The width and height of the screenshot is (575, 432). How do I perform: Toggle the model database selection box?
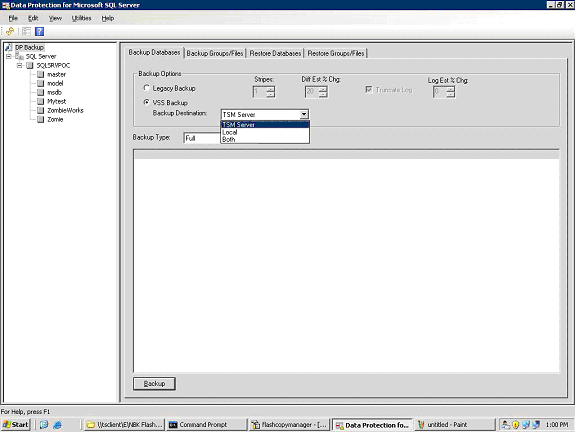pyautogui.click(x=41, y=84)
